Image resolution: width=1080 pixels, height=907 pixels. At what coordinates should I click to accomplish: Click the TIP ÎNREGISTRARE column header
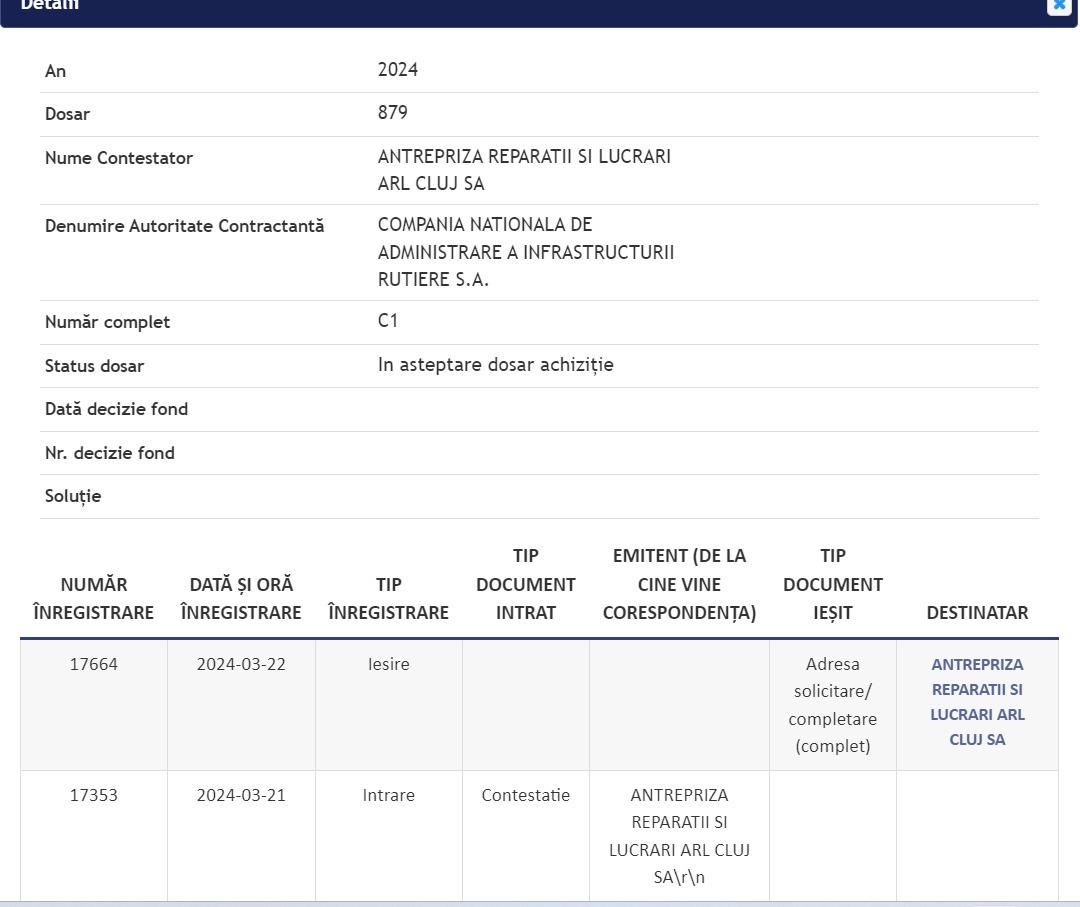388,598
